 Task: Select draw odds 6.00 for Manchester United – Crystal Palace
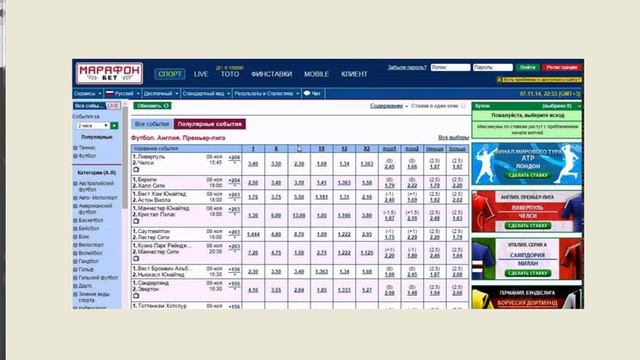[276, 216]
